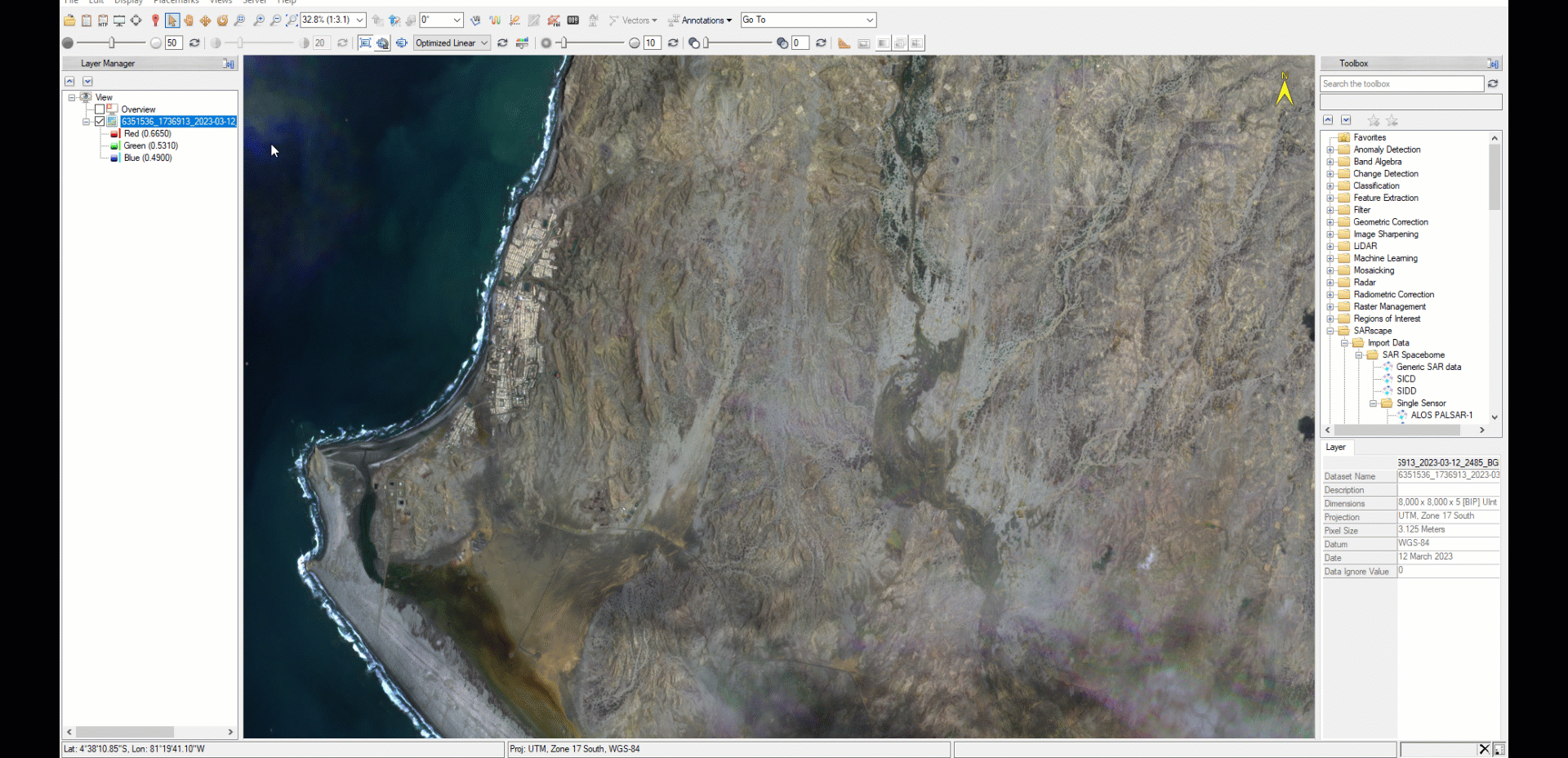
Task: Click the toolbox search field
Action: [x=1401, y=83]
